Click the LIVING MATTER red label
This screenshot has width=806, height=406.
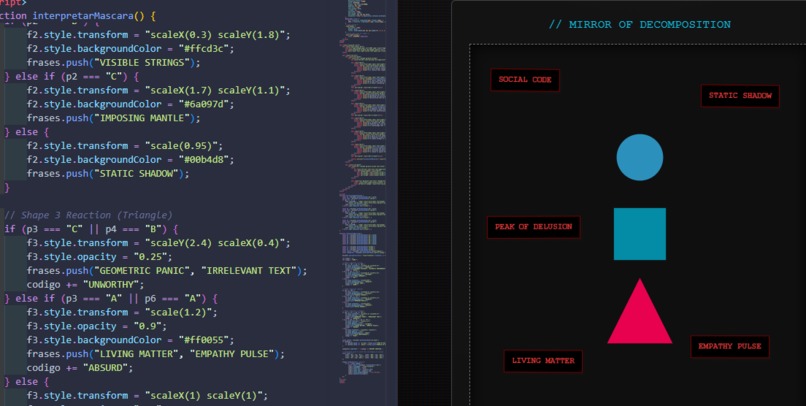543,361
